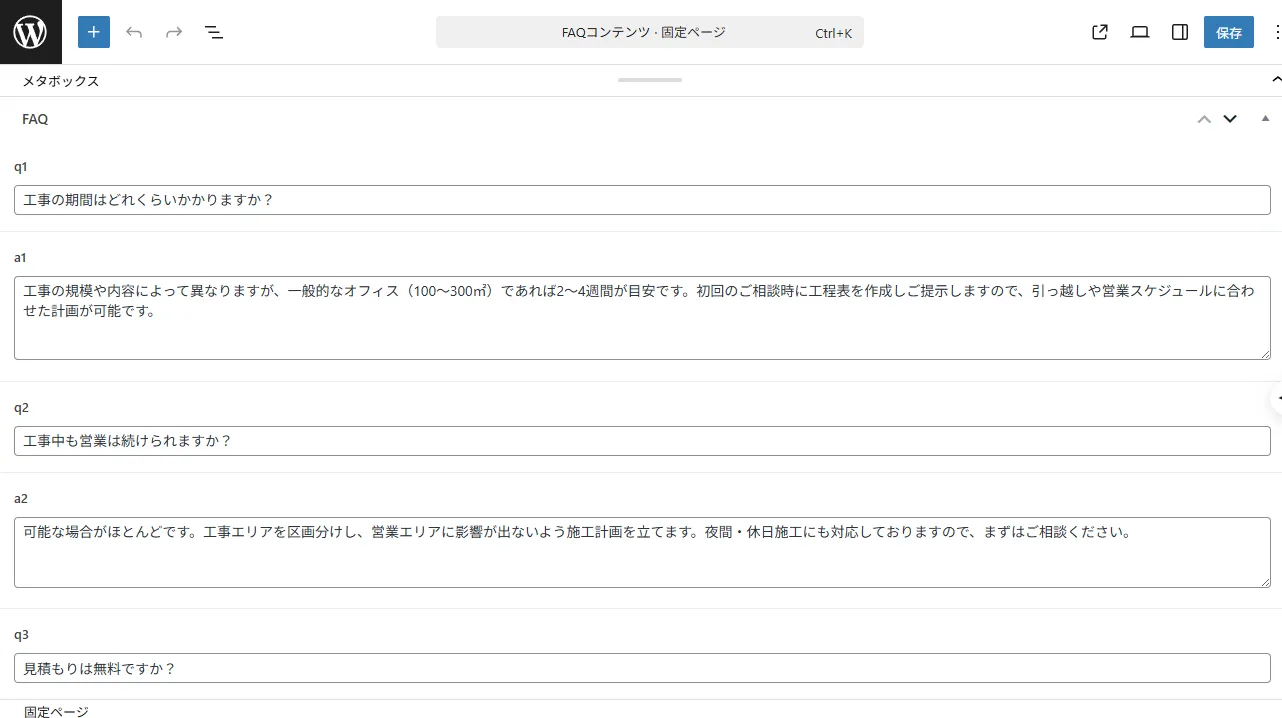Toggle the settings sidebar panel
Screen dimensions: 1282x718
click(x=1180, y=32)
